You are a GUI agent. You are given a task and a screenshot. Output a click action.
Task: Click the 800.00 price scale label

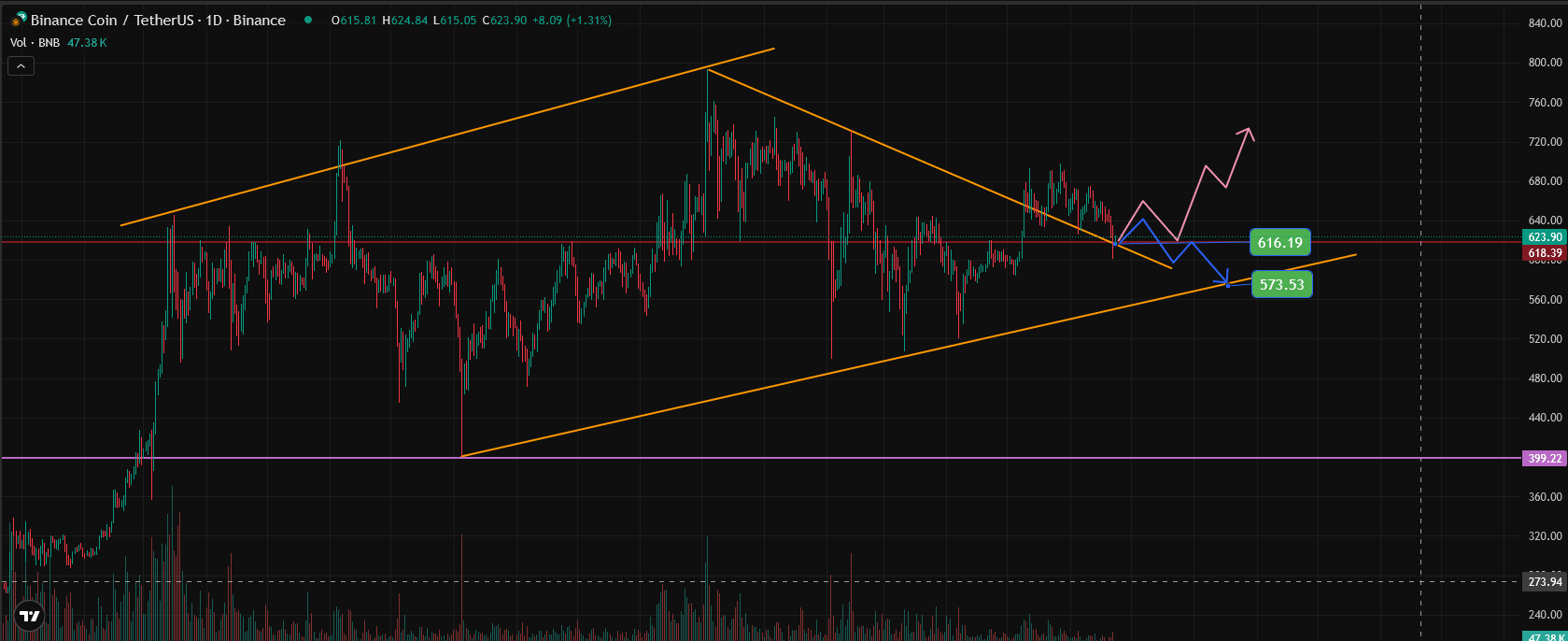click(1545, 63)
